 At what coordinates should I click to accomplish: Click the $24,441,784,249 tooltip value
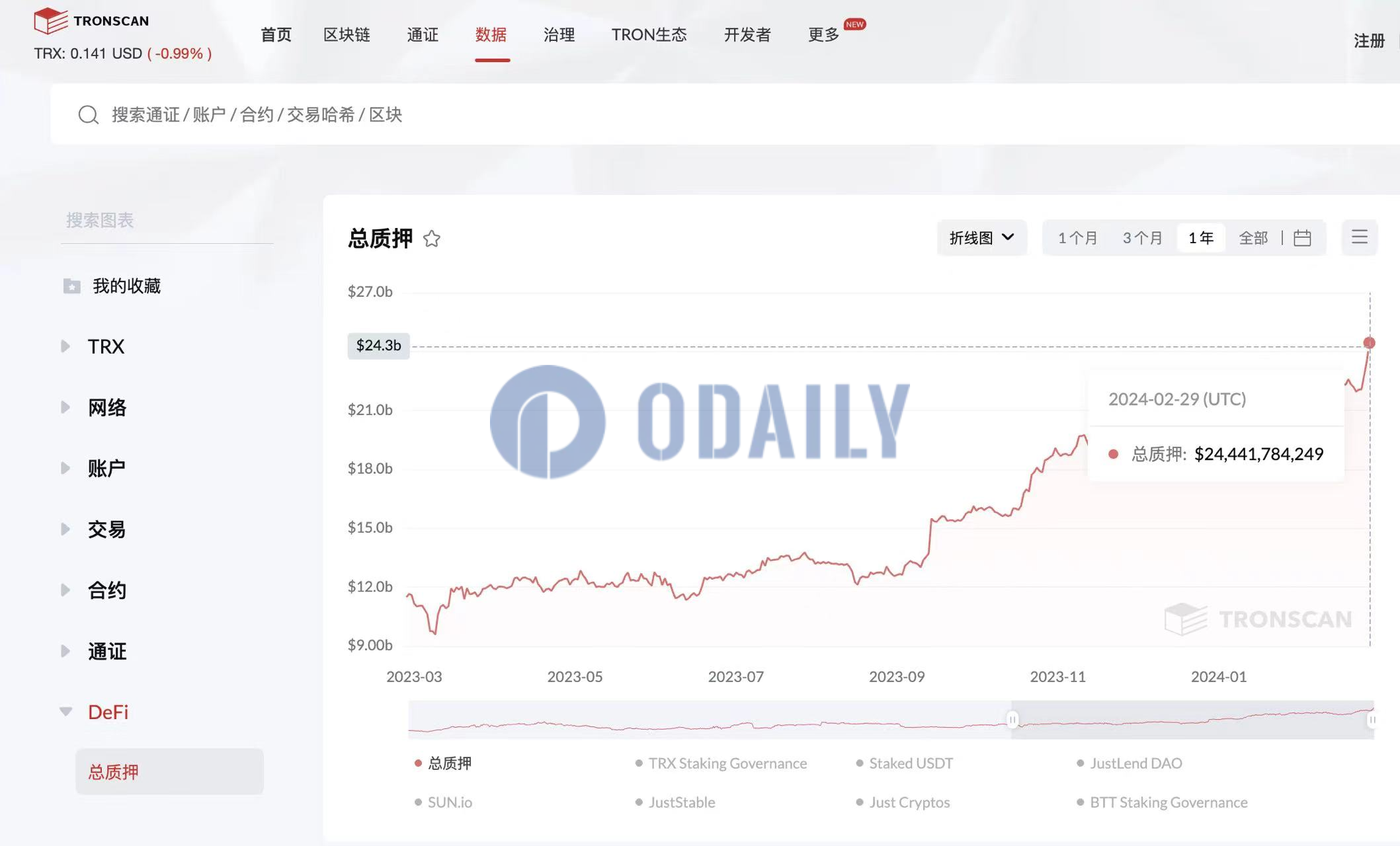[1258, 454]
